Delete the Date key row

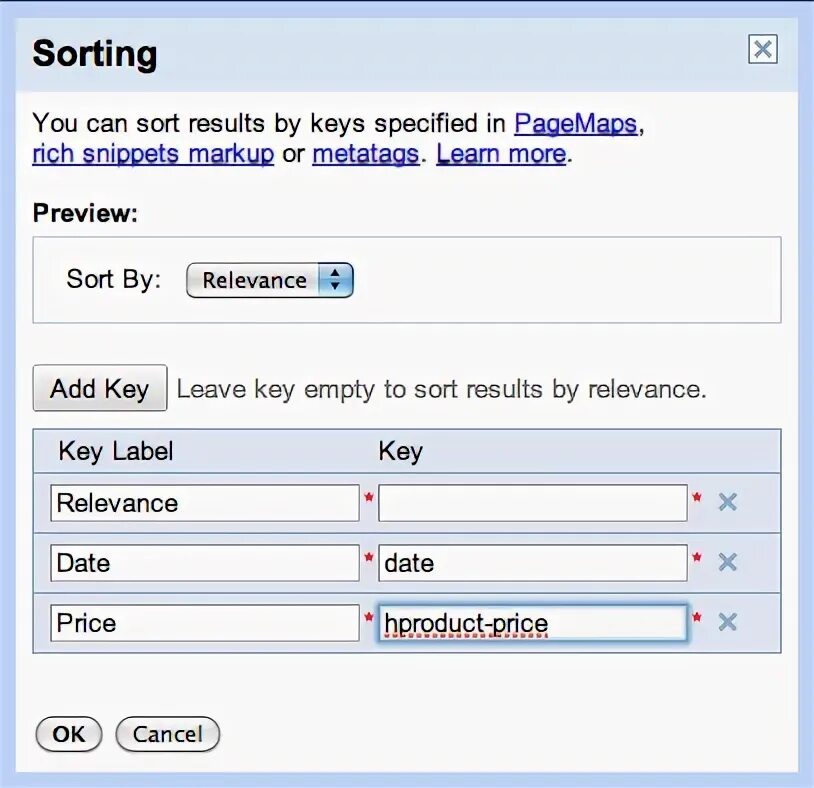click(x=727, y=562)
